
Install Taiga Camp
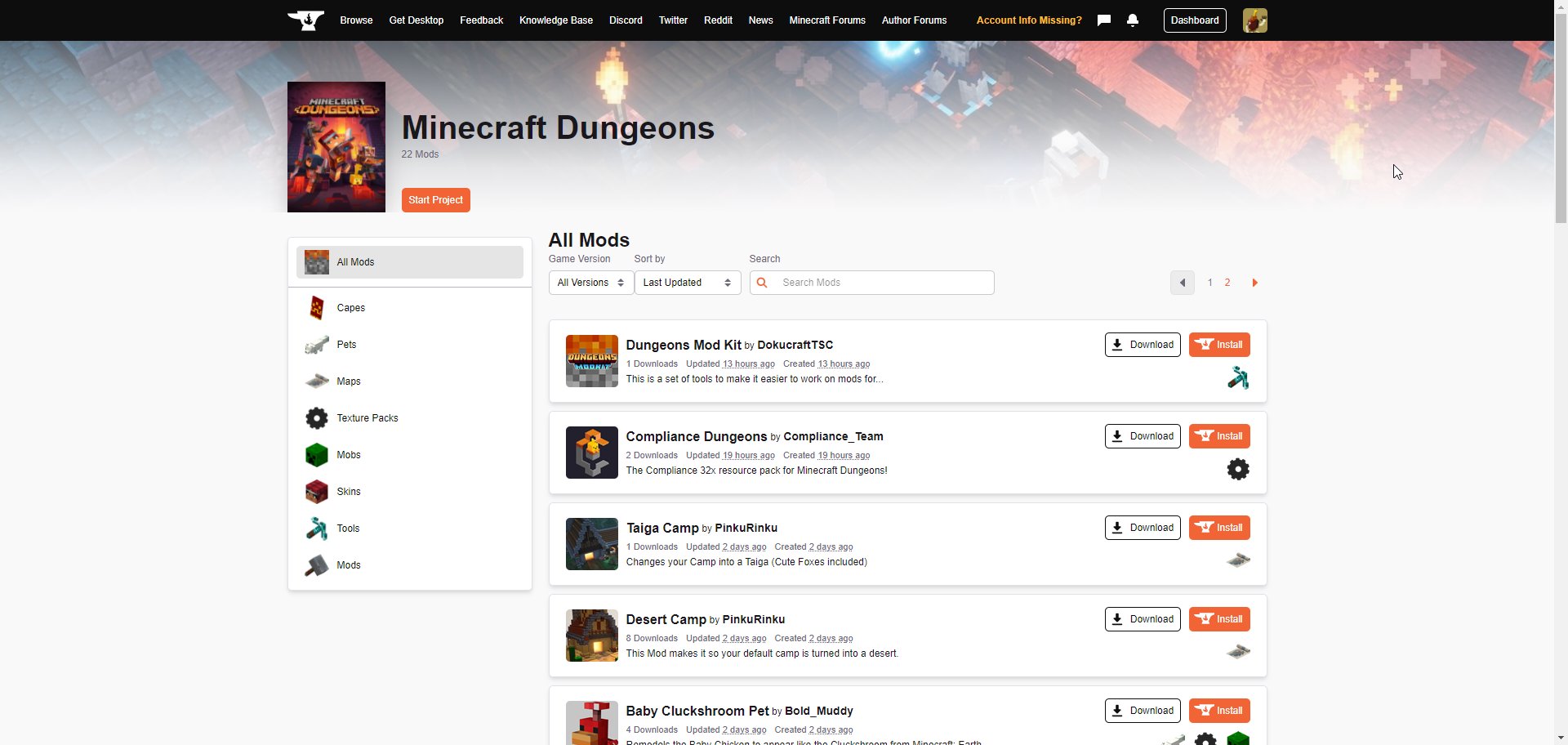pyautogui.click(x=1219, y=528)
